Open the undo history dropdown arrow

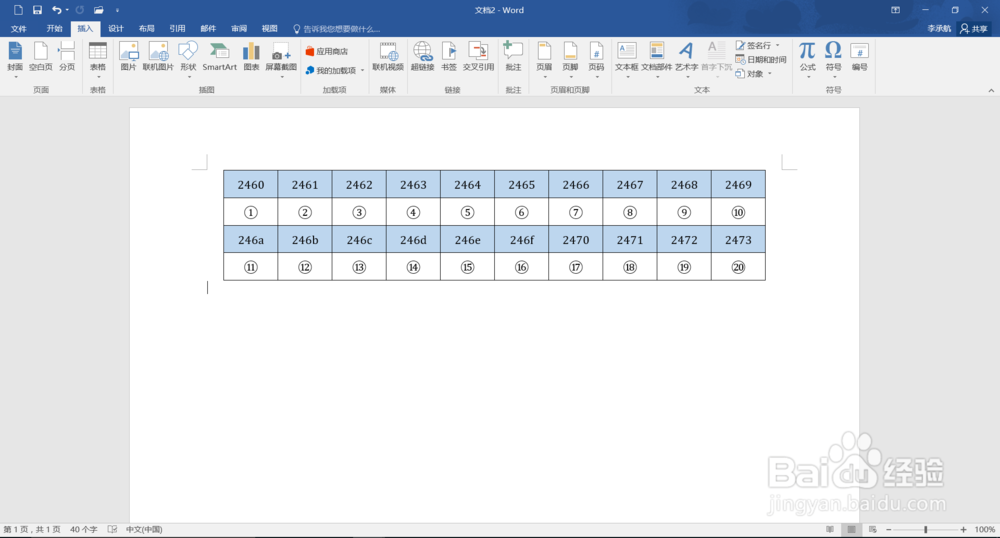point(67,10)
